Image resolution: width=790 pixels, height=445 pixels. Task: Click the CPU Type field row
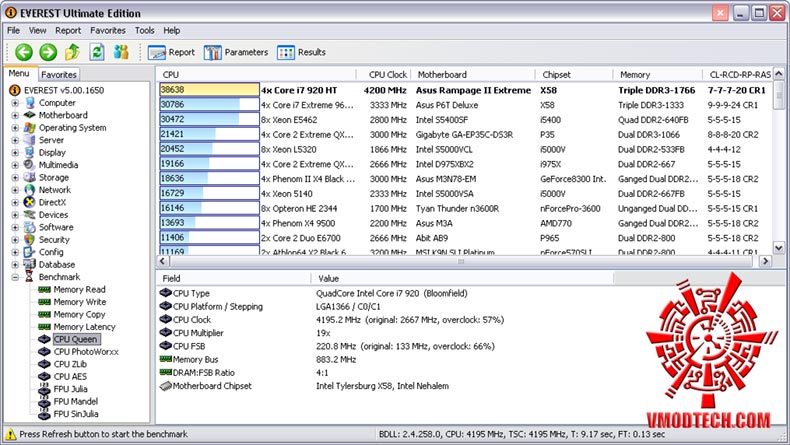(385, 293)
